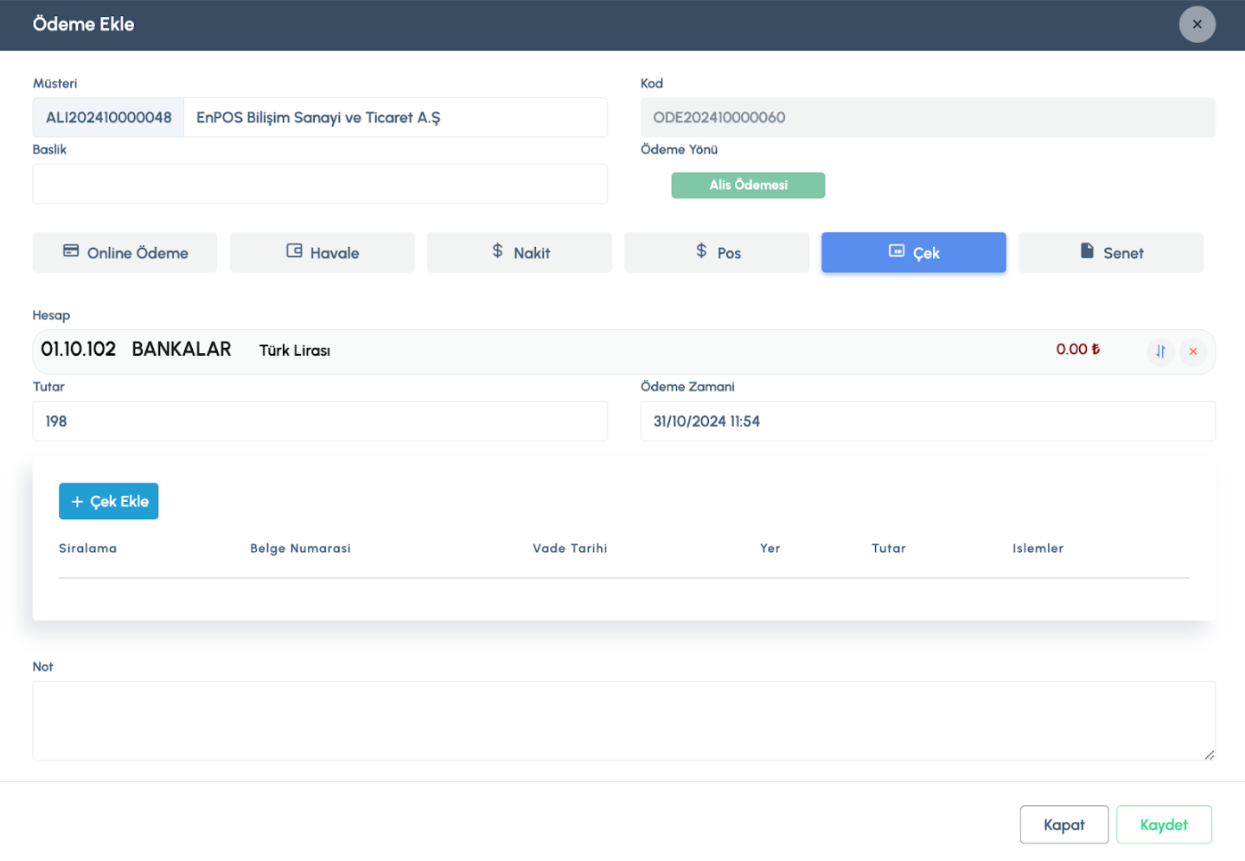
Task: Open the Ödeme Zamani date field
Action: pos(927,421)
